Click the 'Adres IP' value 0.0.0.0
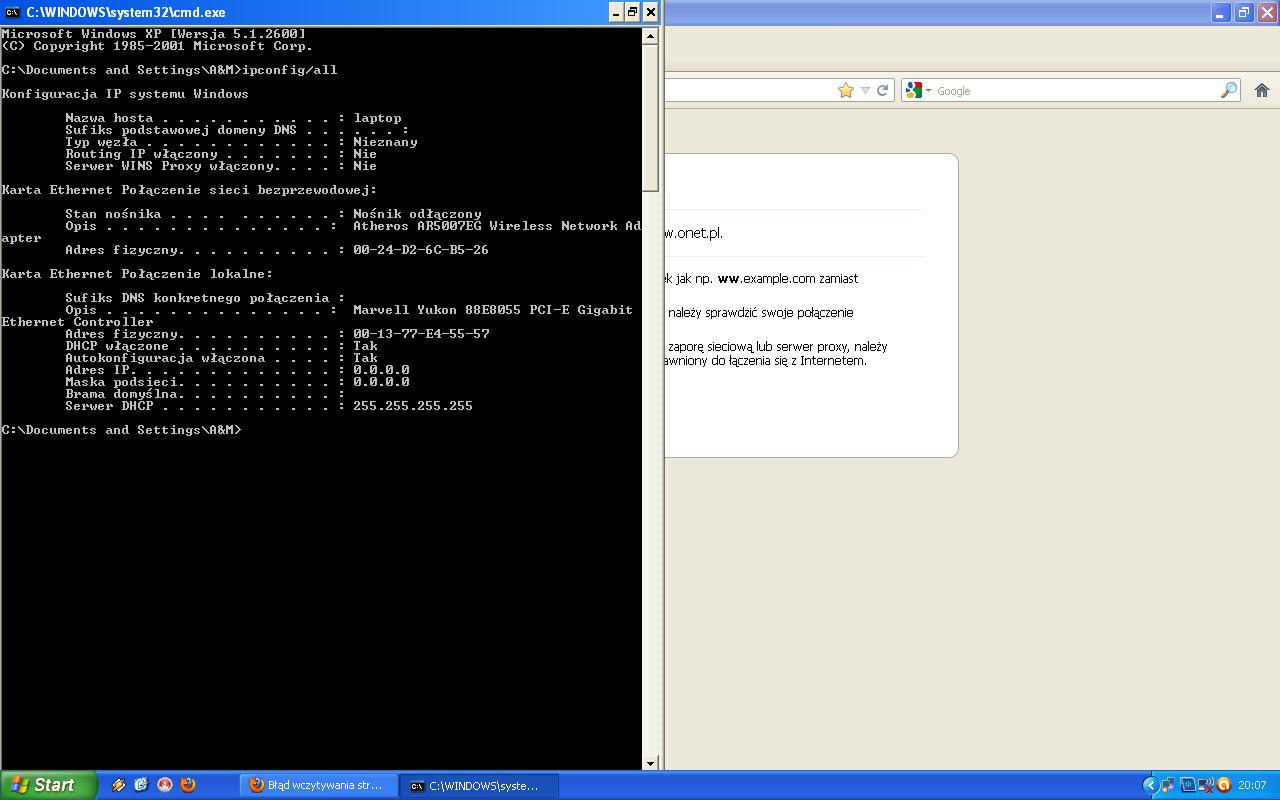Screen dimensions: 1280x800 pyautogui.click(x=381, y=370)
